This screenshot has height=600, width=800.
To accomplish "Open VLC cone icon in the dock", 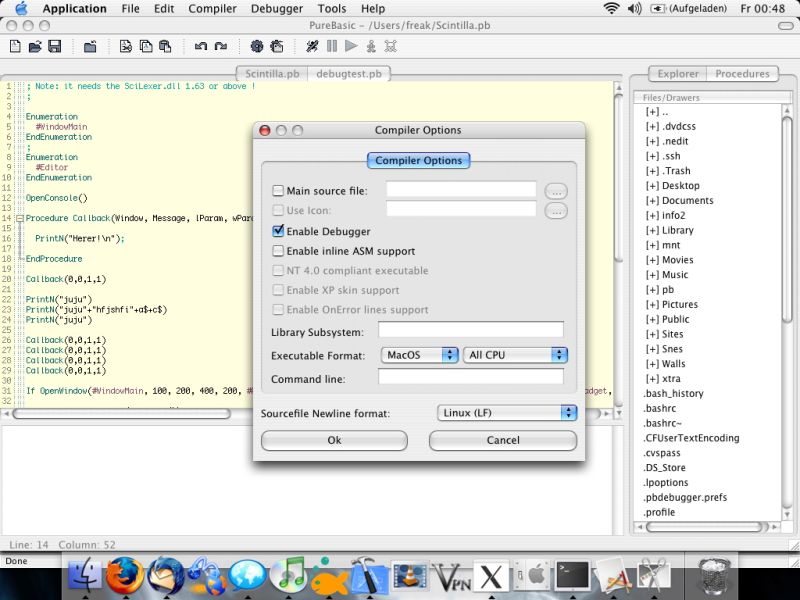I will pos(410,576).
